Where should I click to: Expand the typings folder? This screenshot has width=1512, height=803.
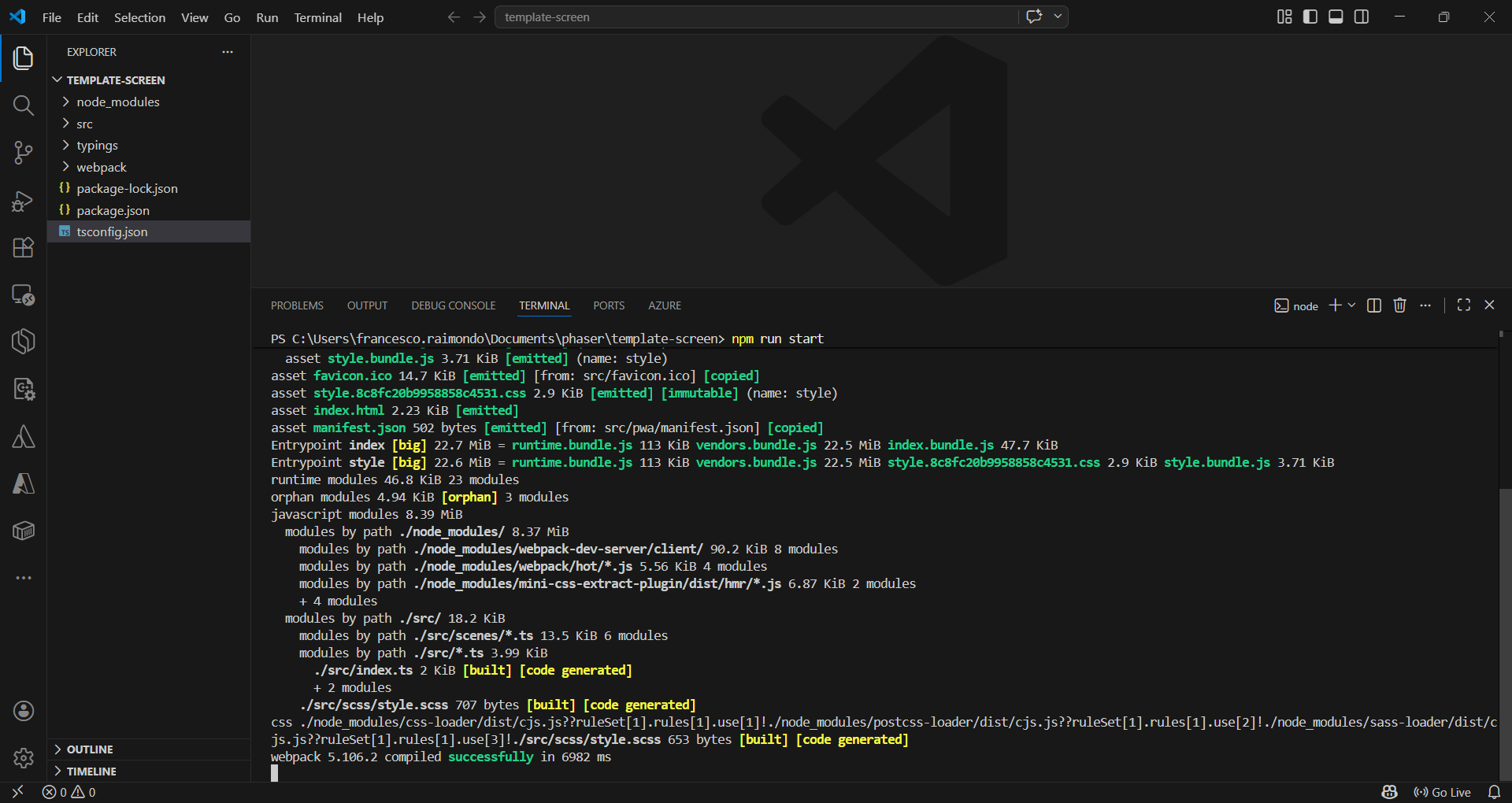click(149, 146)
